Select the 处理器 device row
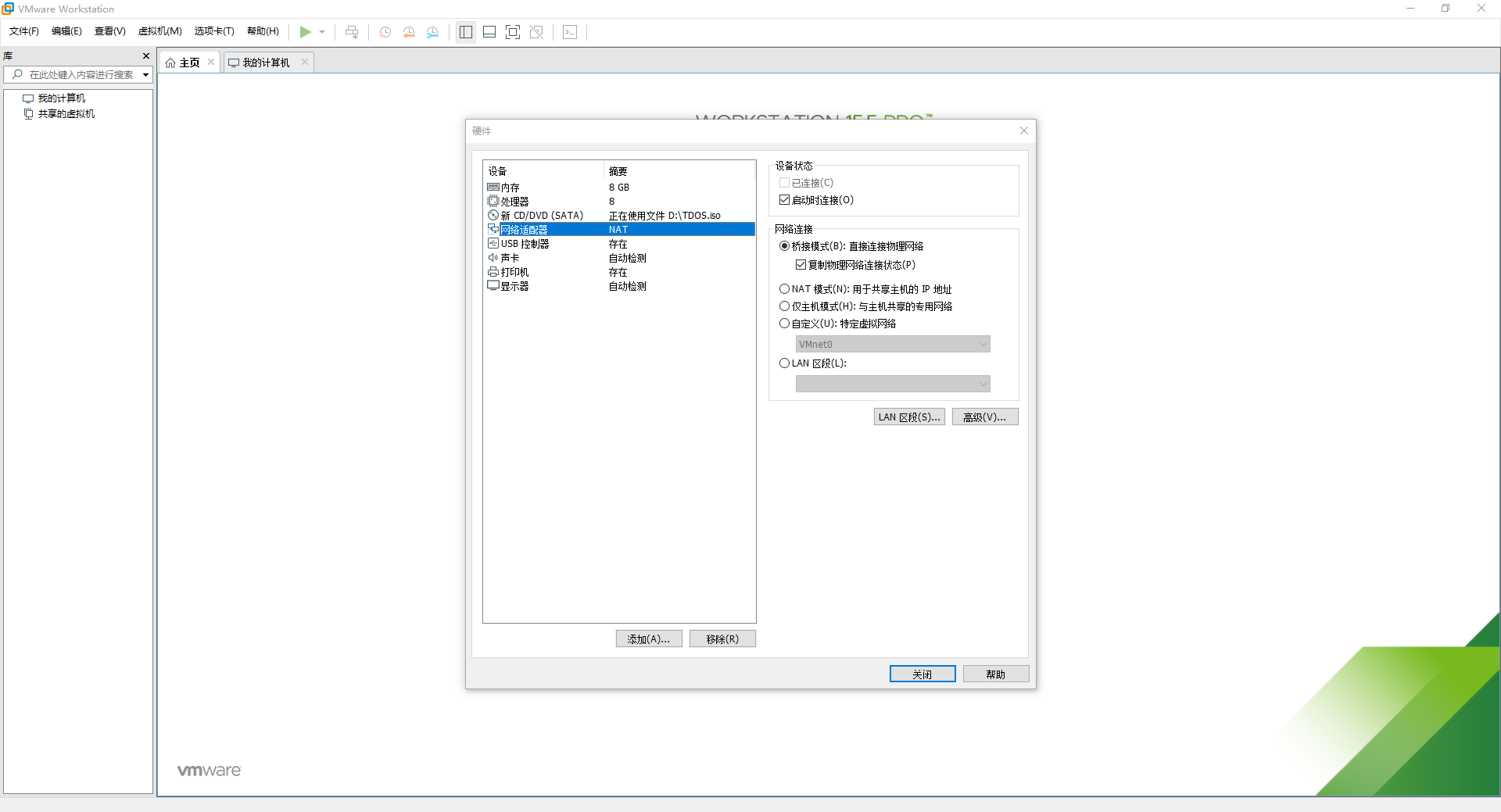The width and height of the screenshot is (1501, 812). click(619, 202)
